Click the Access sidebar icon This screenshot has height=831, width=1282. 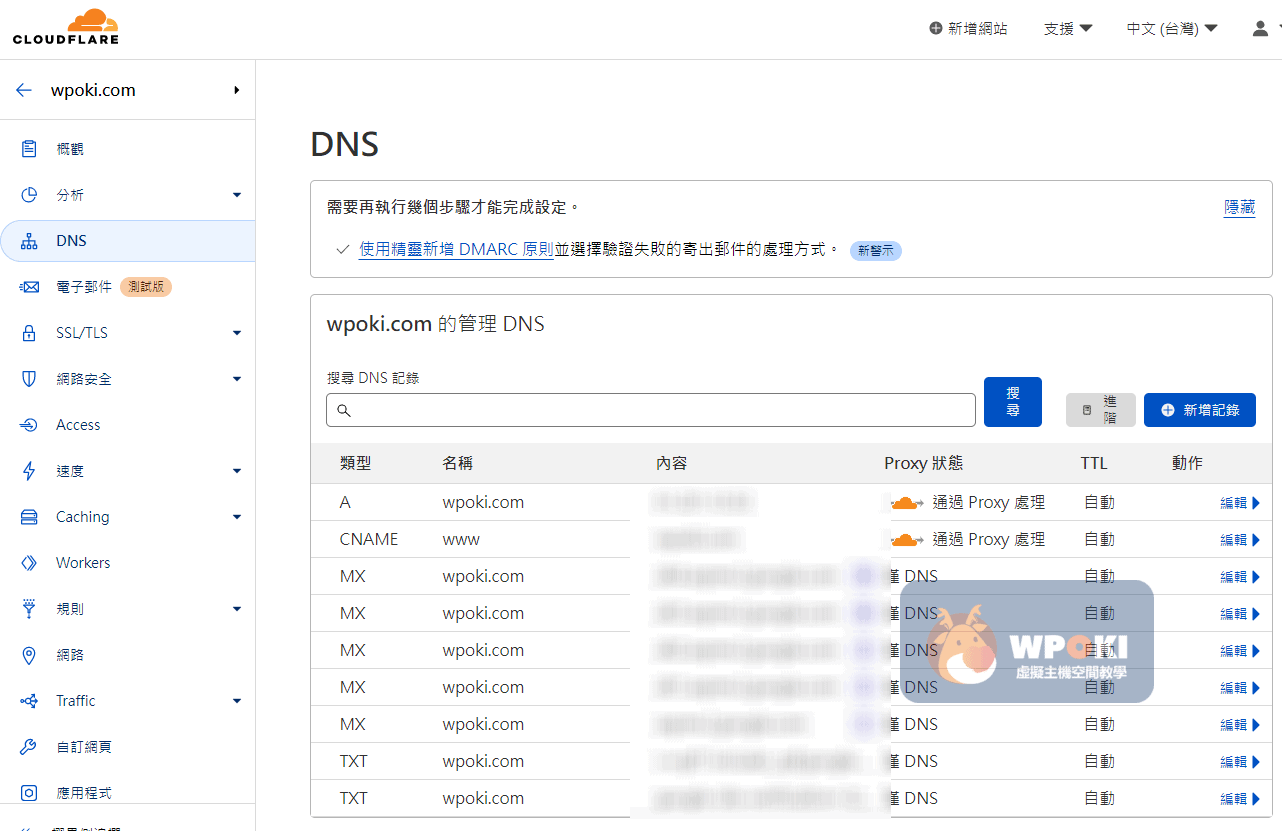tap(29, 425)
